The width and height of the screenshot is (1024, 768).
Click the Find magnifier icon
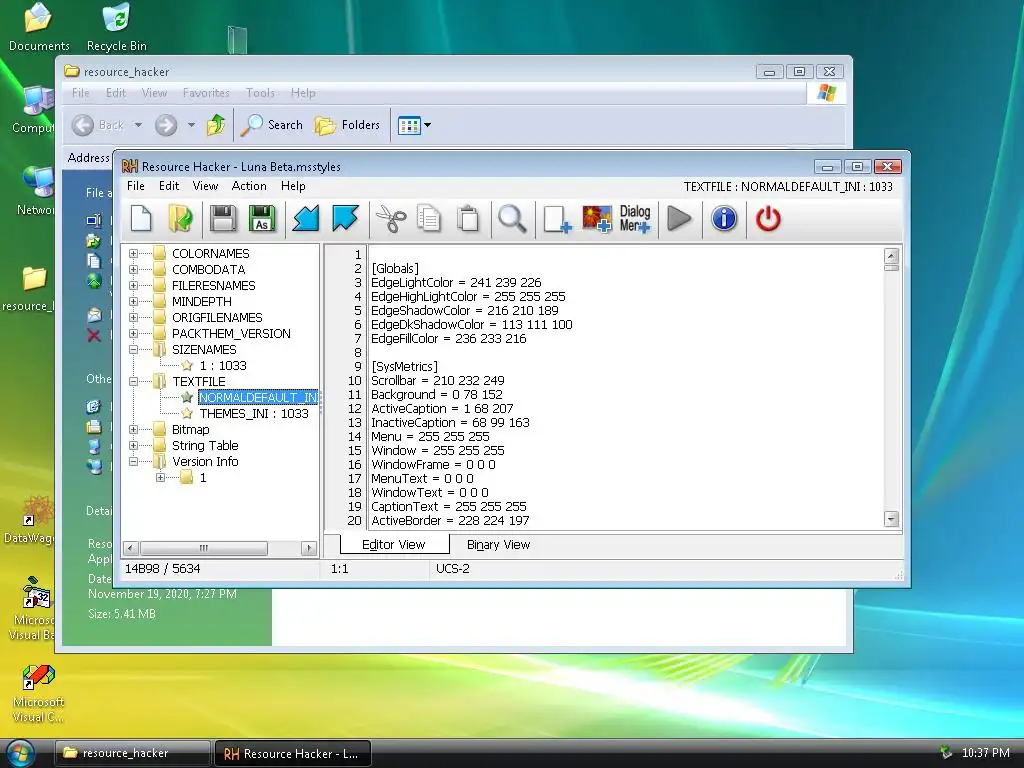(x=512, y=219)
